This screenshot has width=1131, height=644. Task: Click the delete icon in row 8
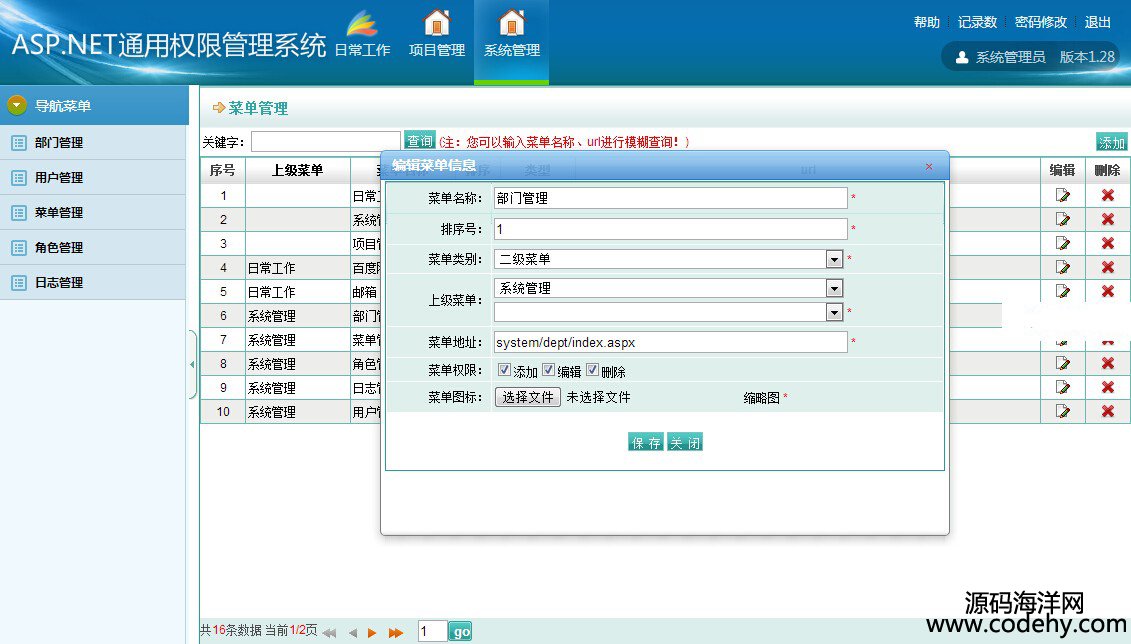click(x=1107, y=363)
